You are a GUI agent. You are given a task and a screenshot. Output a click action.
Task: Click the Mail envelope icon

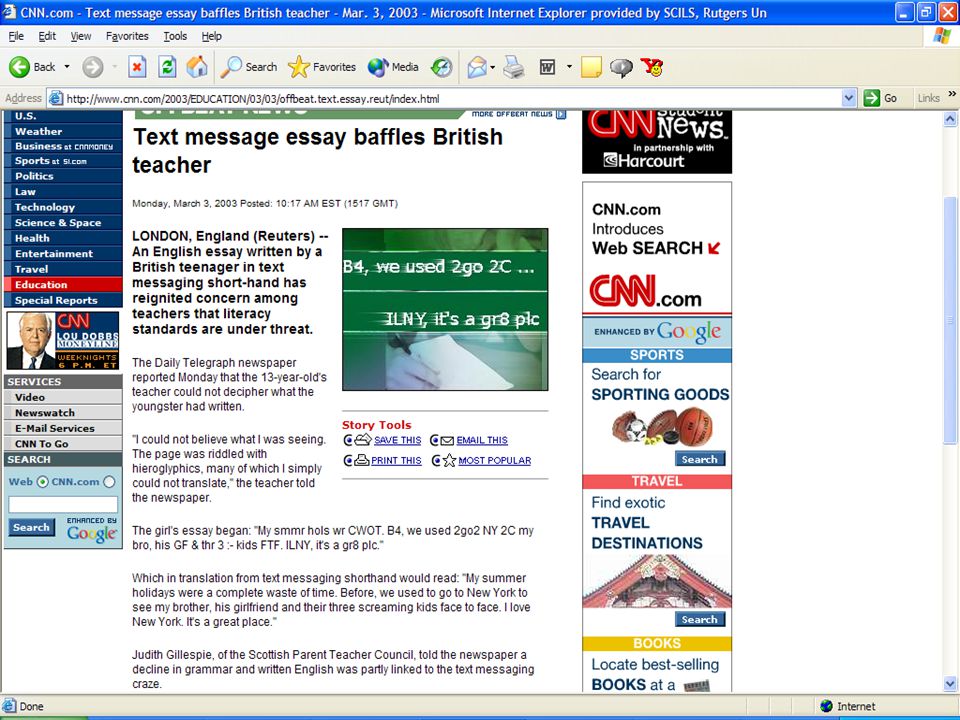[477, 67]
